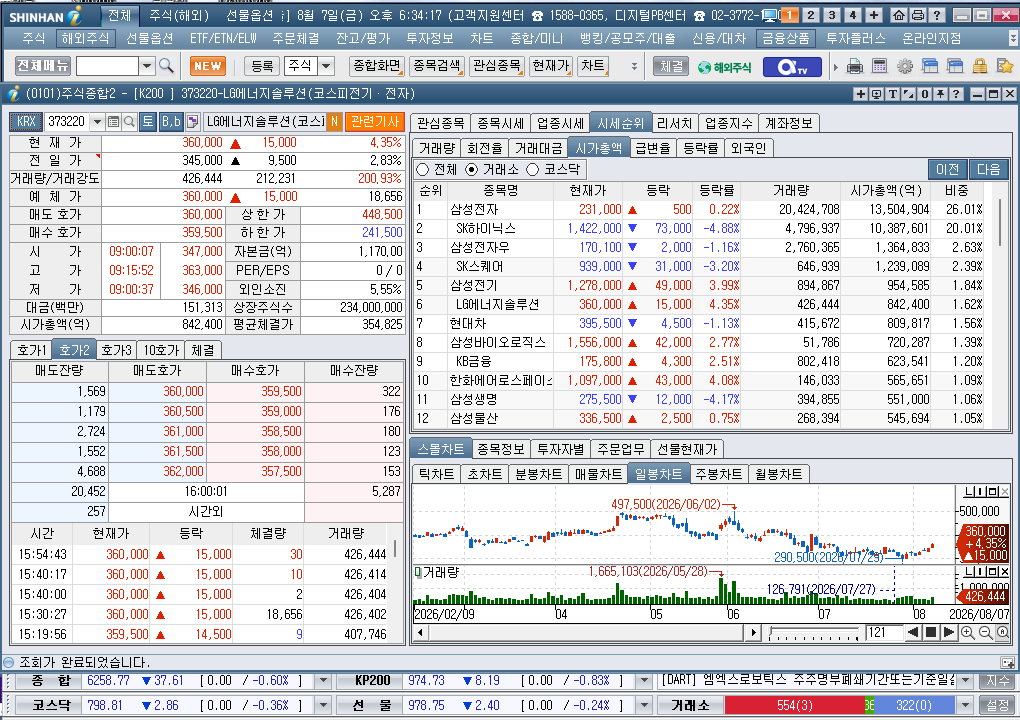
Task: Click the star favorites icon in the toolbar
Action: 1005,66
